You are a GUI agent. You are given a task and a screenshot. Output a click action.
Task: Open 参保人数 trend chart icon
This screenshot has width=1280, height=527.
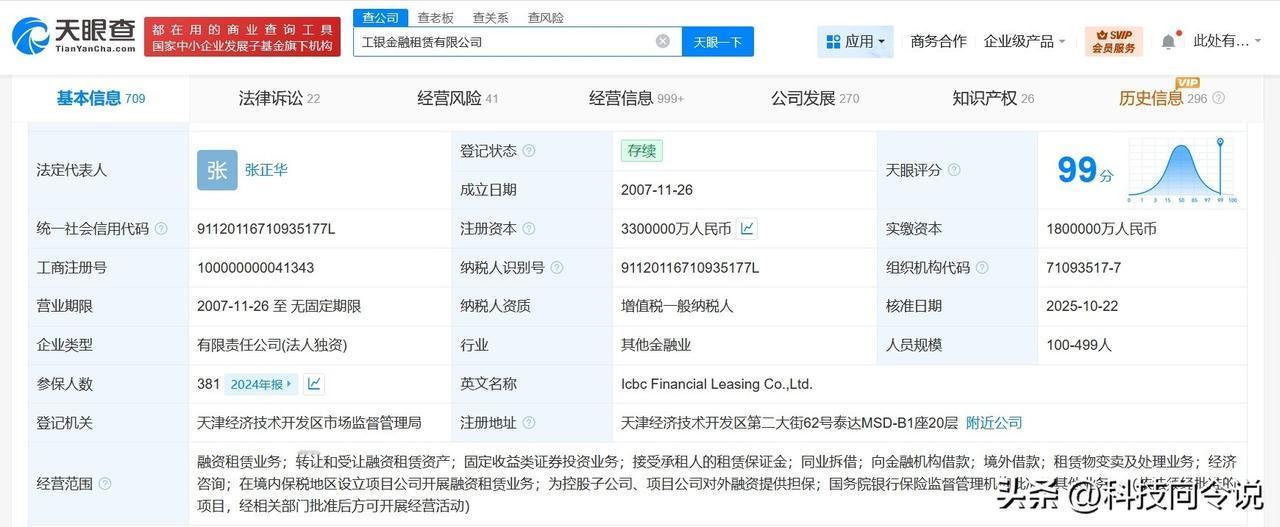(x=314, y=384)
